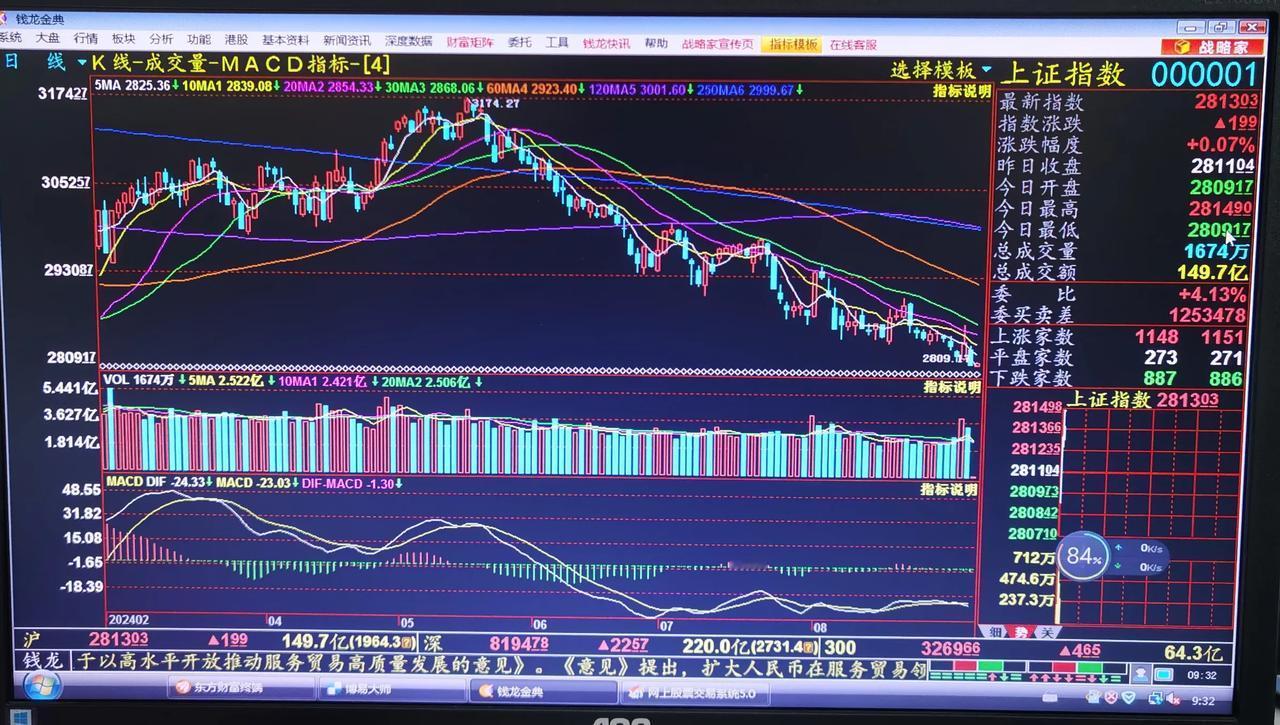The width and height of the screenshot is (1280, 725).
Task: Open the 港股 menu
Action: coord(236,39)
